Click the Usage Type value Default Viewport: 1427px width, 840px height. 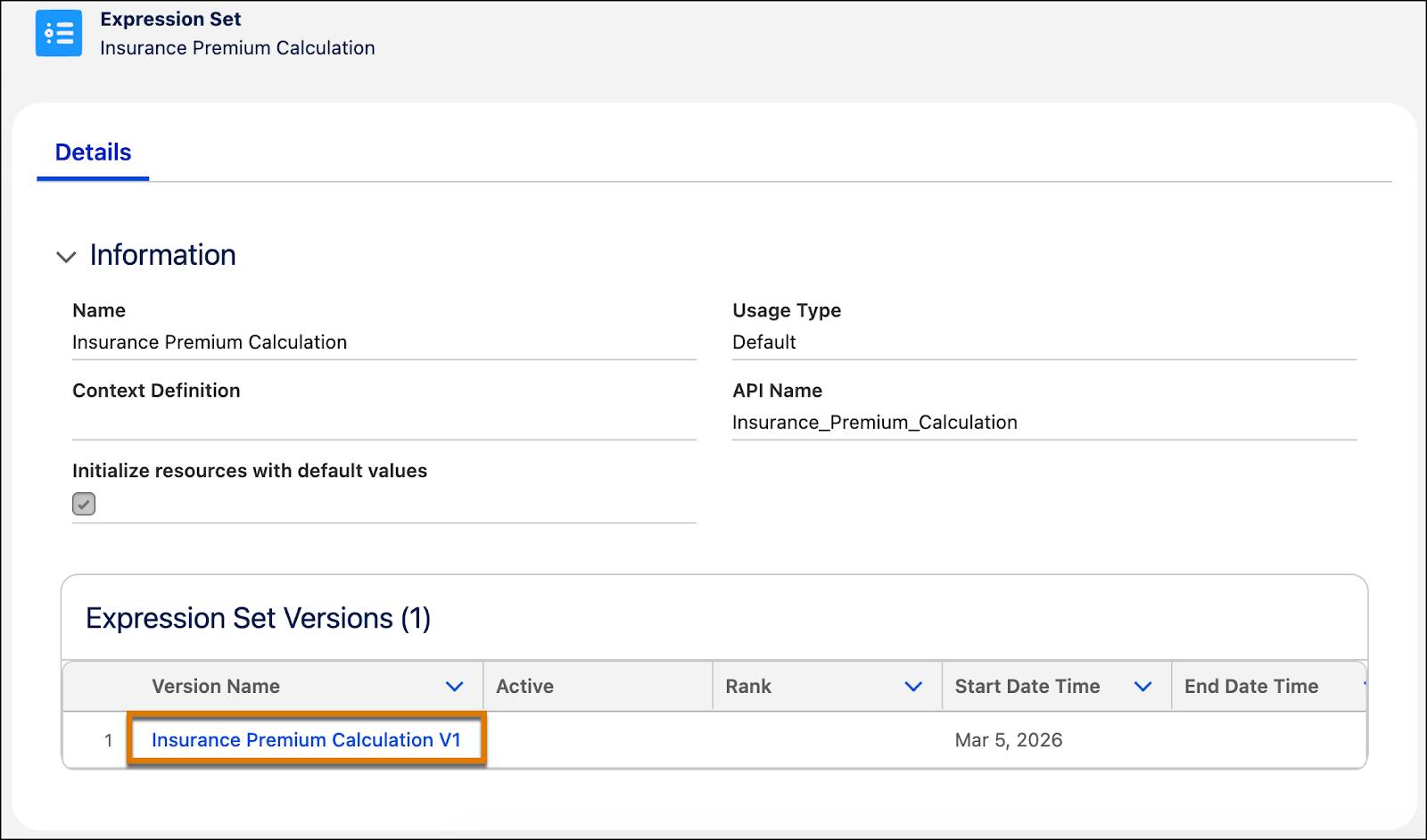[x=763, y=342]
